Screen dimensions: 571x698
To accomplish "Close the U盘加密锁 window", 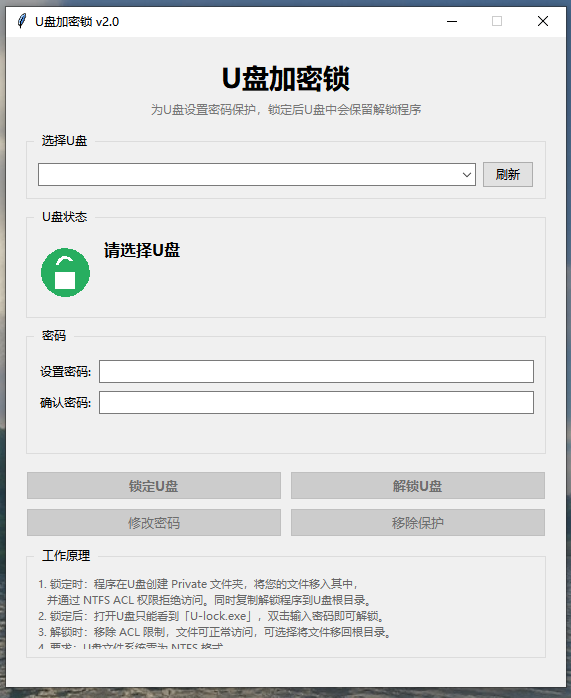I will [x=543, y=21].
